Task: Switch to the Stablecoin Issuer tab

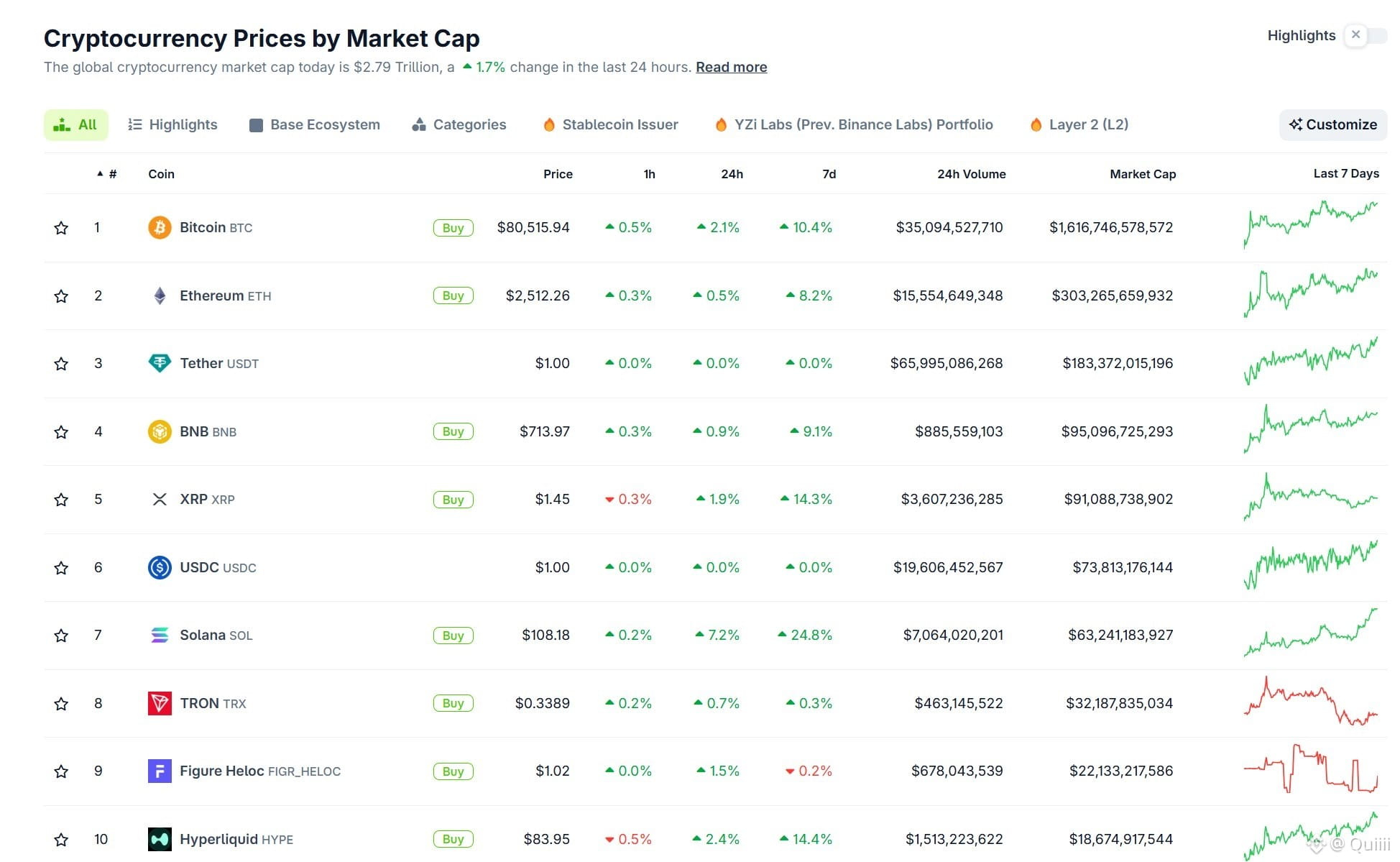Action: pos(610,124)
